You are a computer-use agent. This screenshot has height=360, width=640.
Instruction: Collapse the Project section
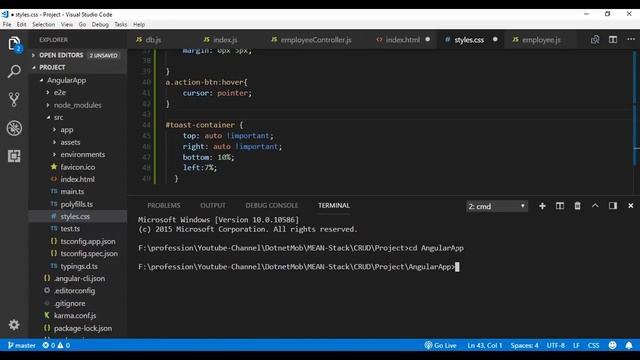[x=78, y=67]
